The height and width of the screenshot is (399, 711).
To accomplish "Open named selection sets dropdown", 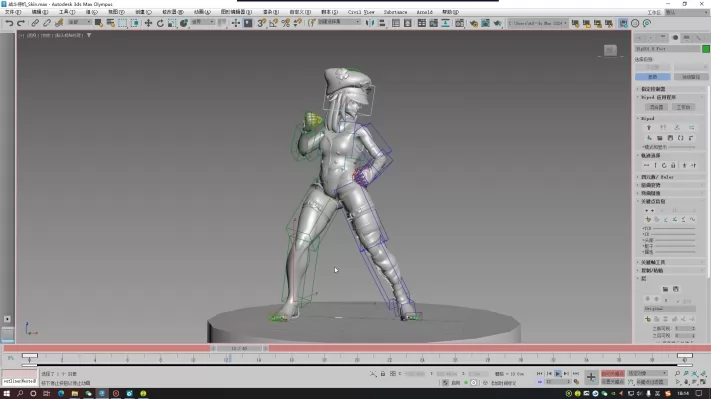I will point(338,22).
